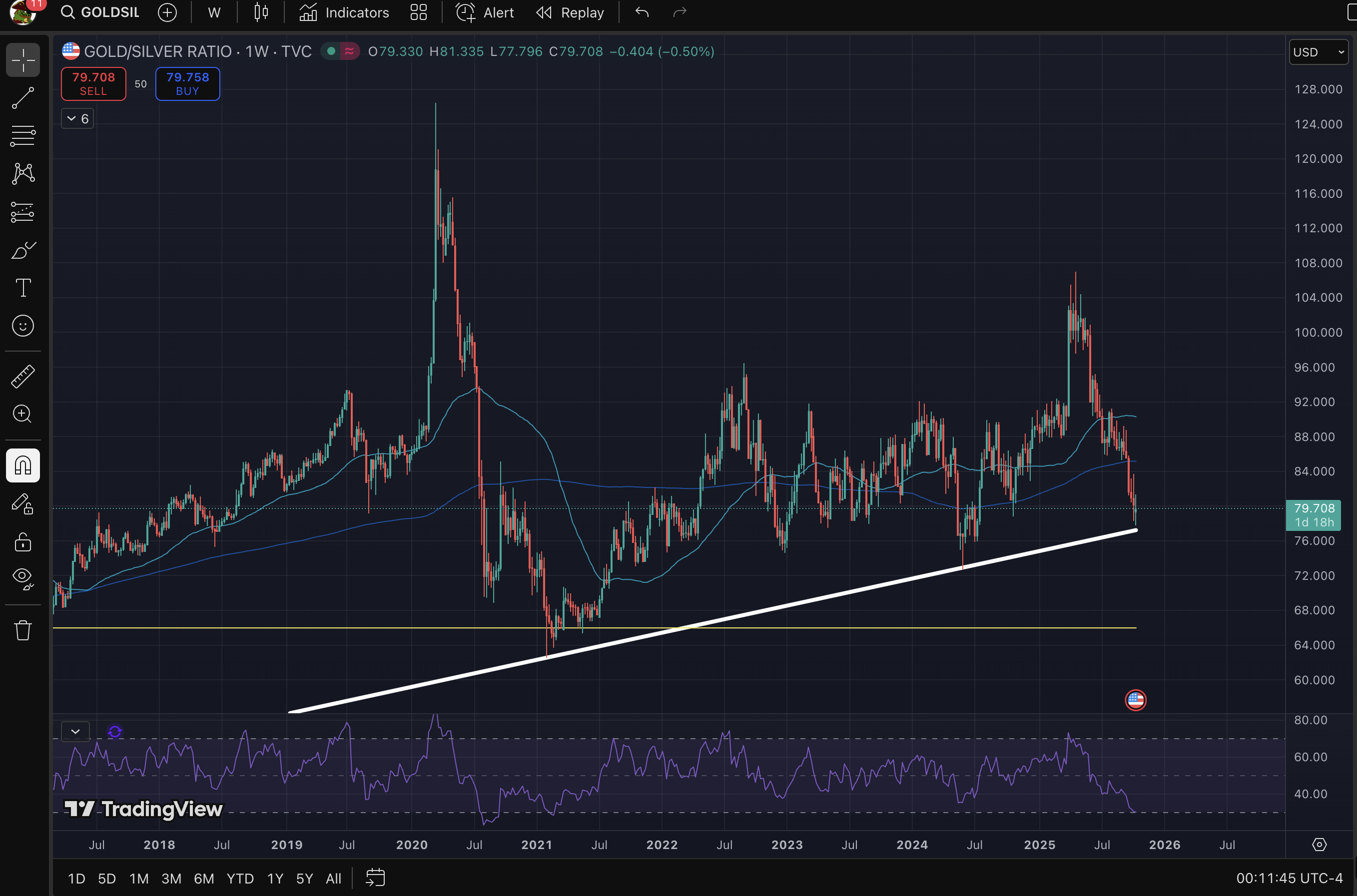Click the 79.758 BUY button
This screenshot has height=896, width=1357.
pyautogui.click(x=187, y=84)
